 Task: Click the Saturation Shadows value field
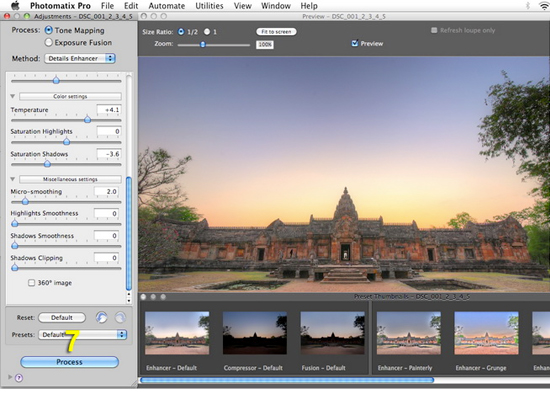[109, 154]
